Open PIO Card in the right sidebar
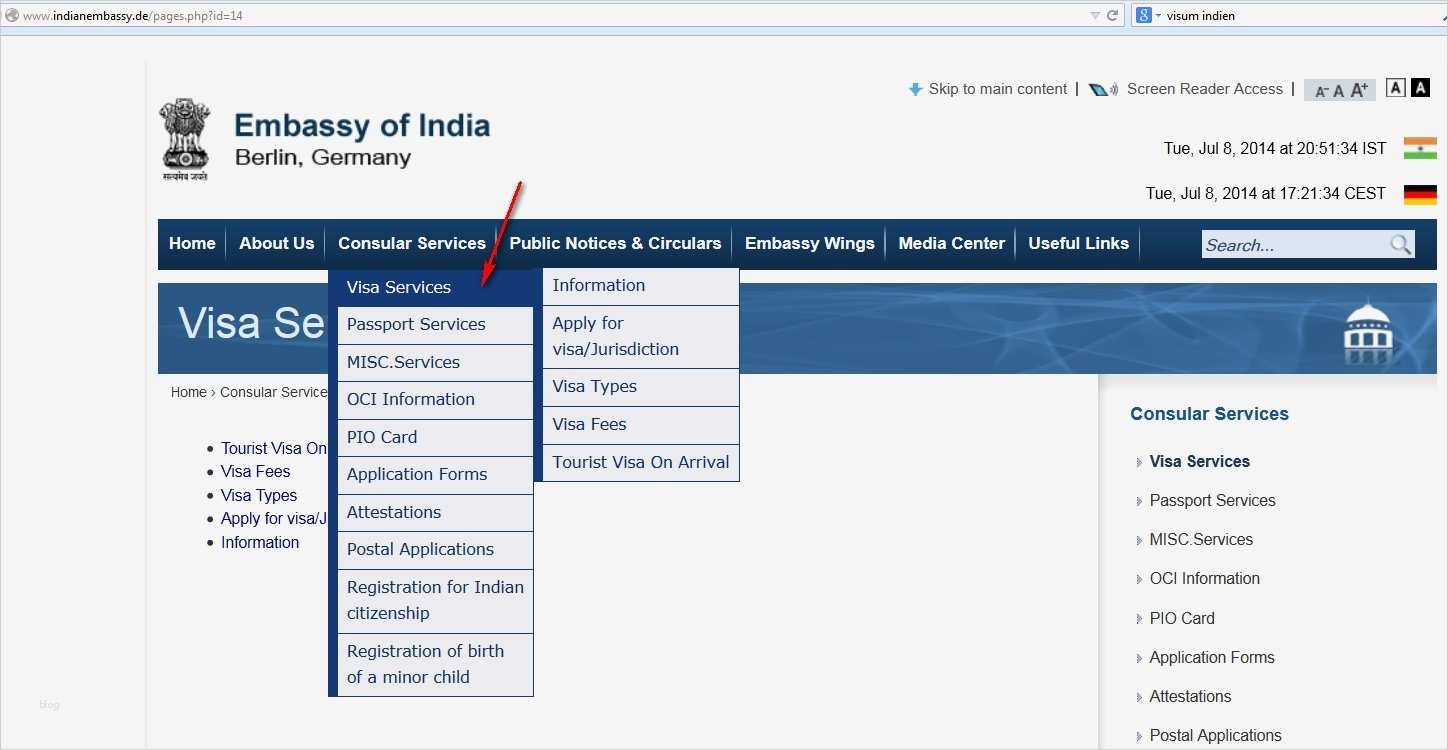 1182,618
